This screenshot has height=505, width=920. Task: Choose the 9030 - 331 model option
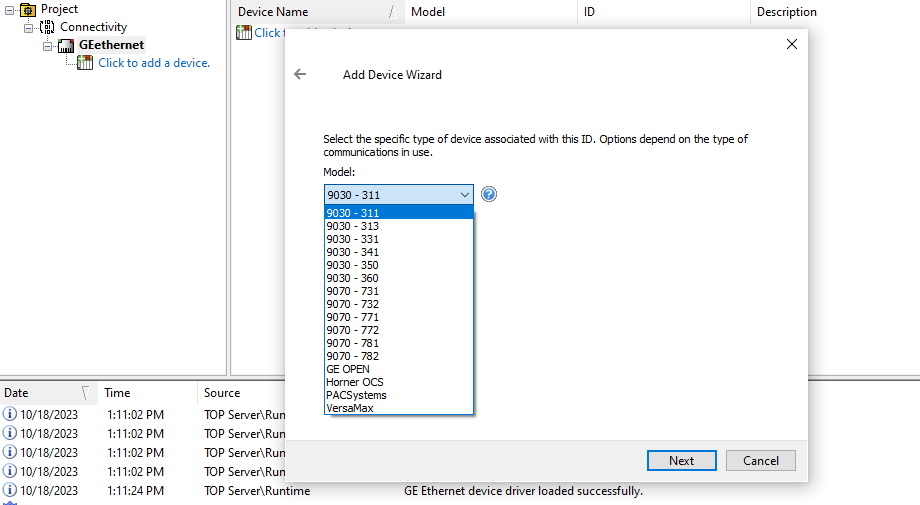point(399,239)
